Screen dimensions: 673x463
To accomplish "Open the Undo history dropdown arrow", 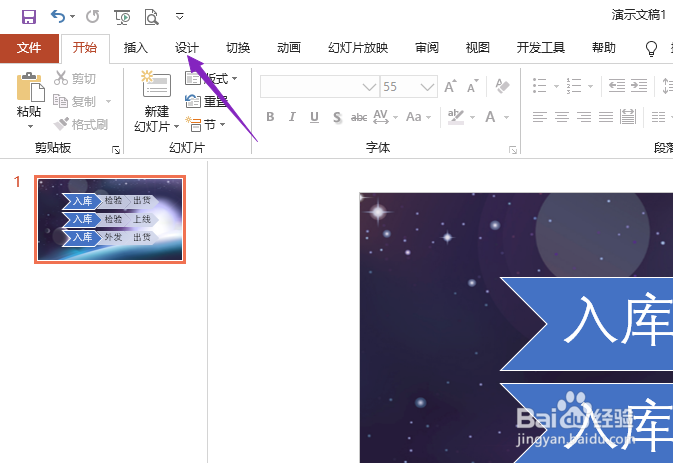I will pos(72,17).
